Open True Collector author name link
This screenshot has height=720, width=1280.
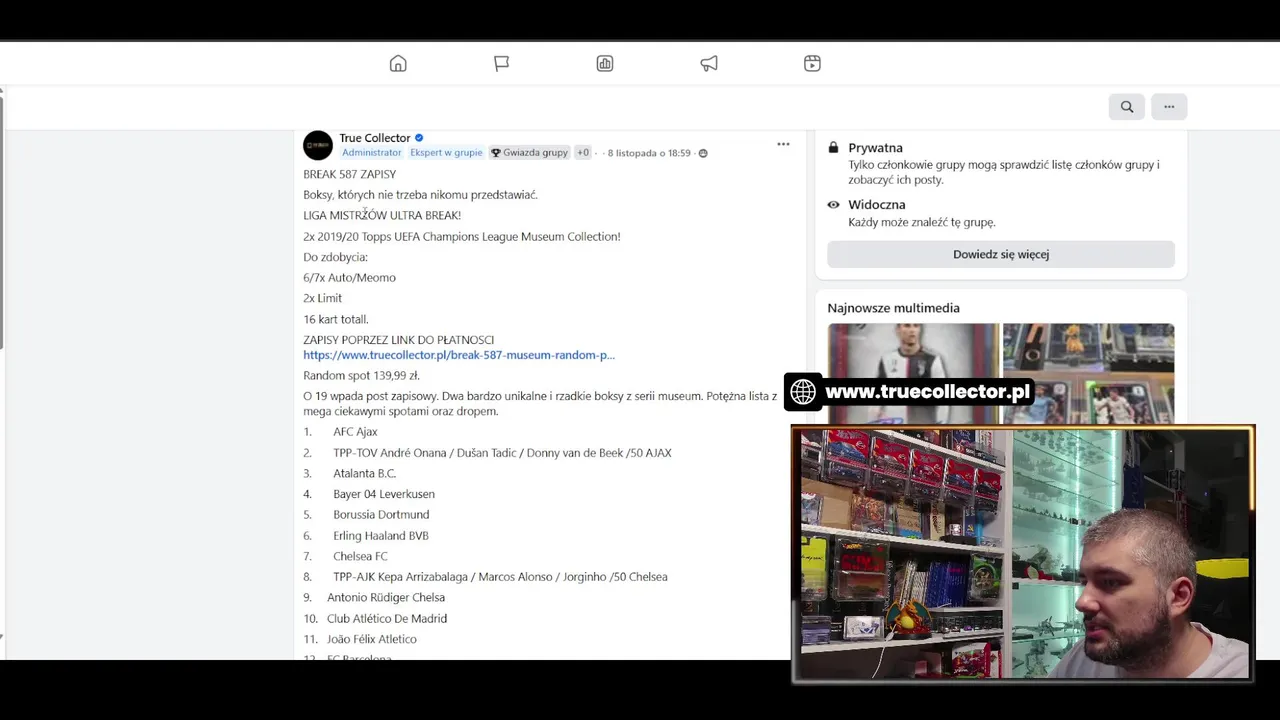point(375,138)
